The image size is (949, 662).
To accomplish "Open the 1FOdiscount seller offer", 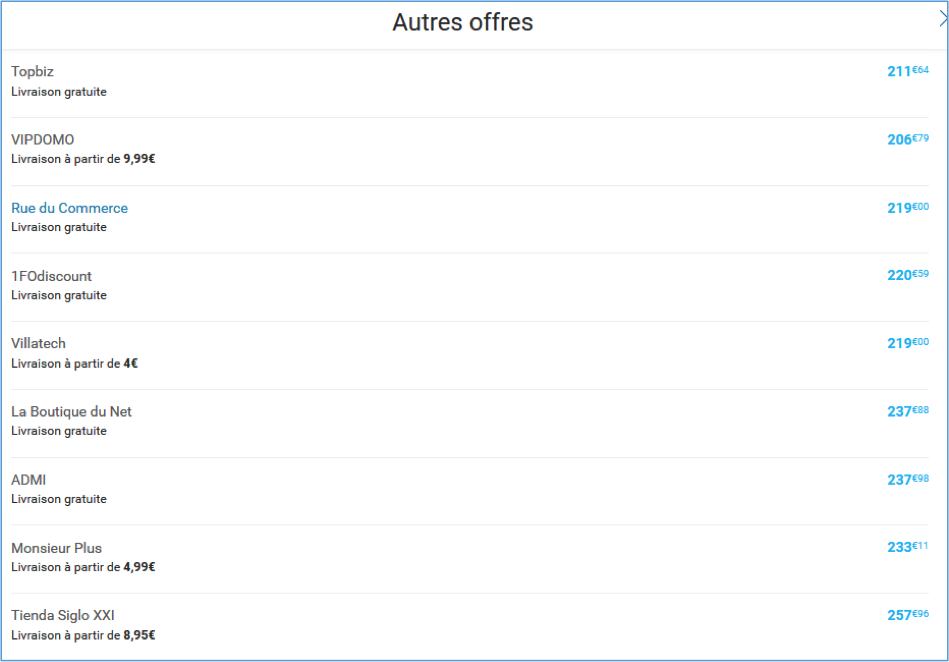I will 51,276.
